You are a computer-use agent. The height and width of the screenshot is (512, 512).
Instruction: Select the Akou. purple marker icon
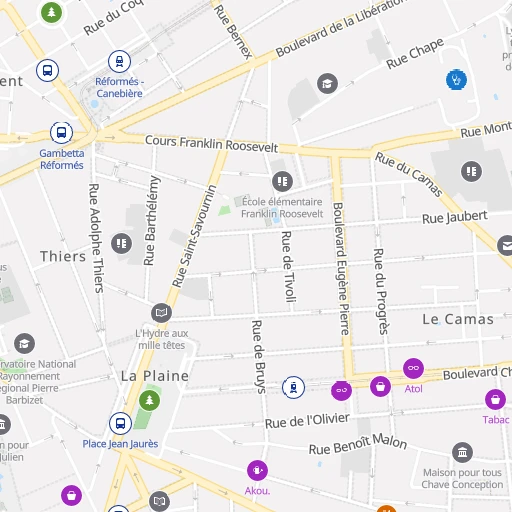click(257, 470)
